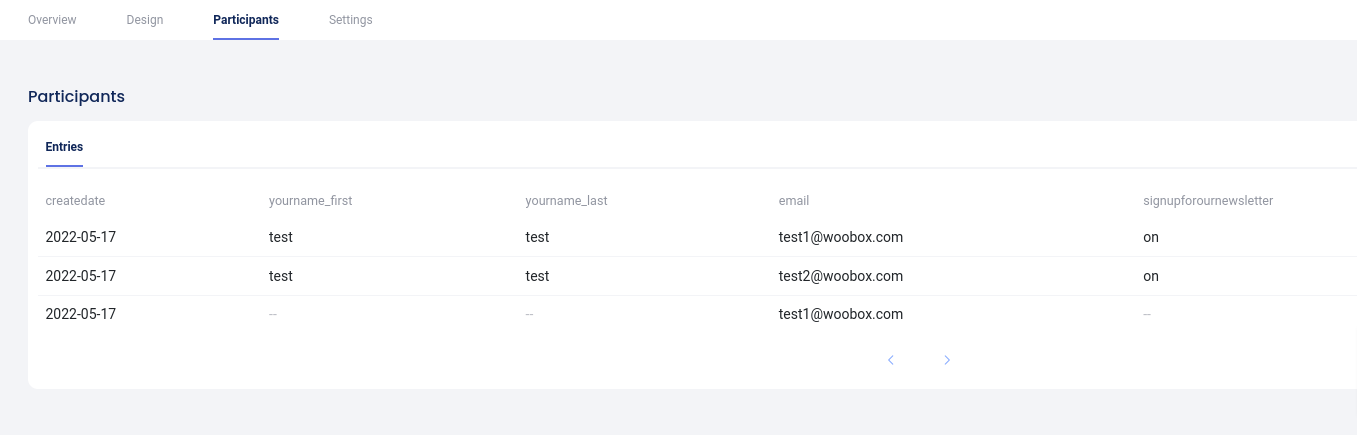Select the test2@woobox.com email entry
Image resolution: width=1357 pixels, height=435 pixels.
pyautogui.click(x=840, y=276)
